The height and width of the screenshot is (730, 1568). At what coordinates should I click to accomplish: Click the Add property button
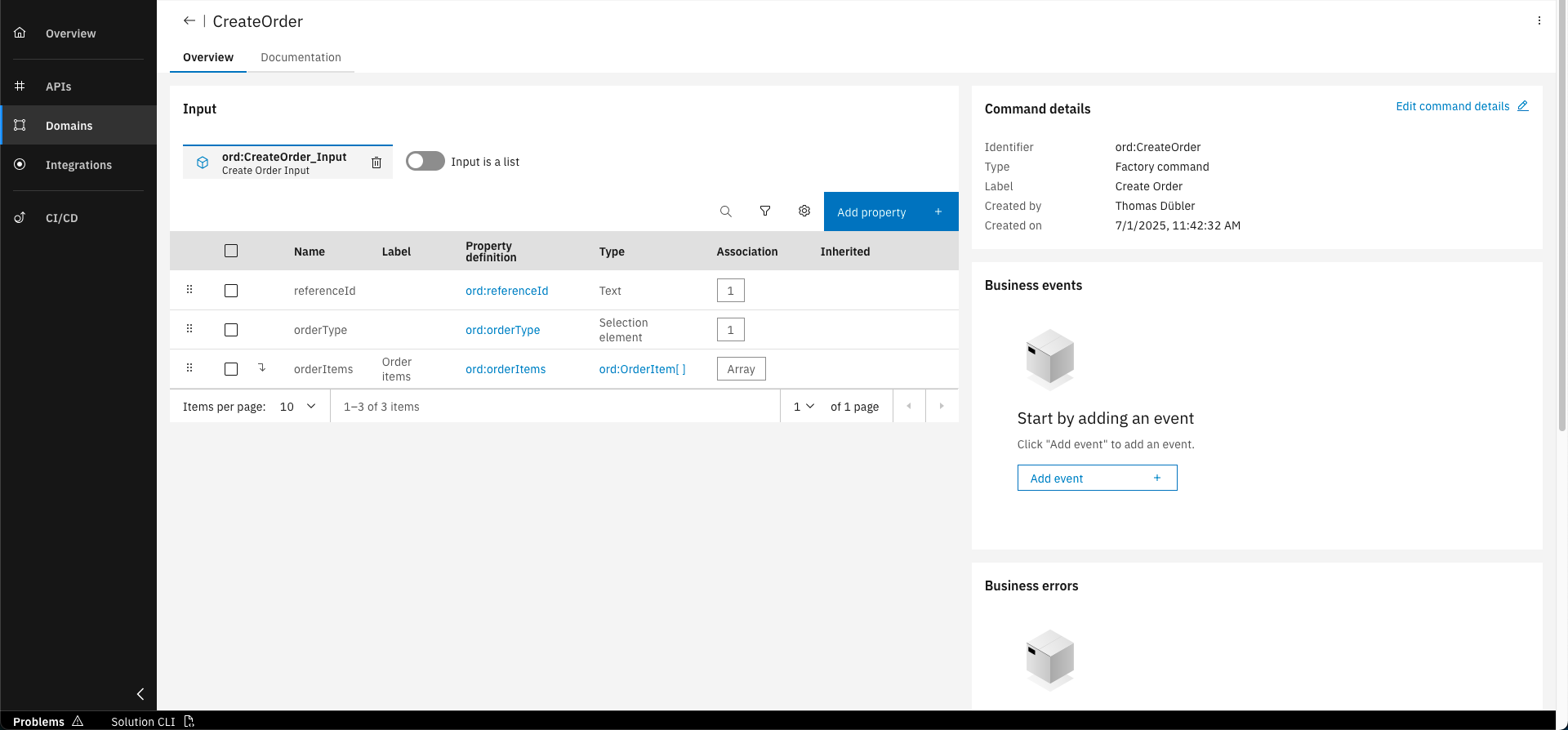(x=890, y=212)
